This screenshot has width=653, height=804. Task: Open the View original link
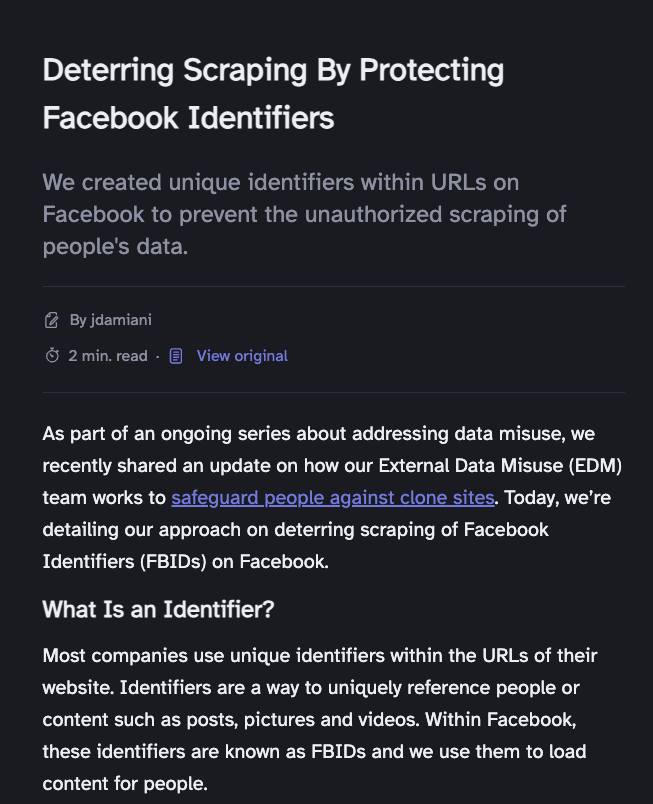tap(242, 356)
